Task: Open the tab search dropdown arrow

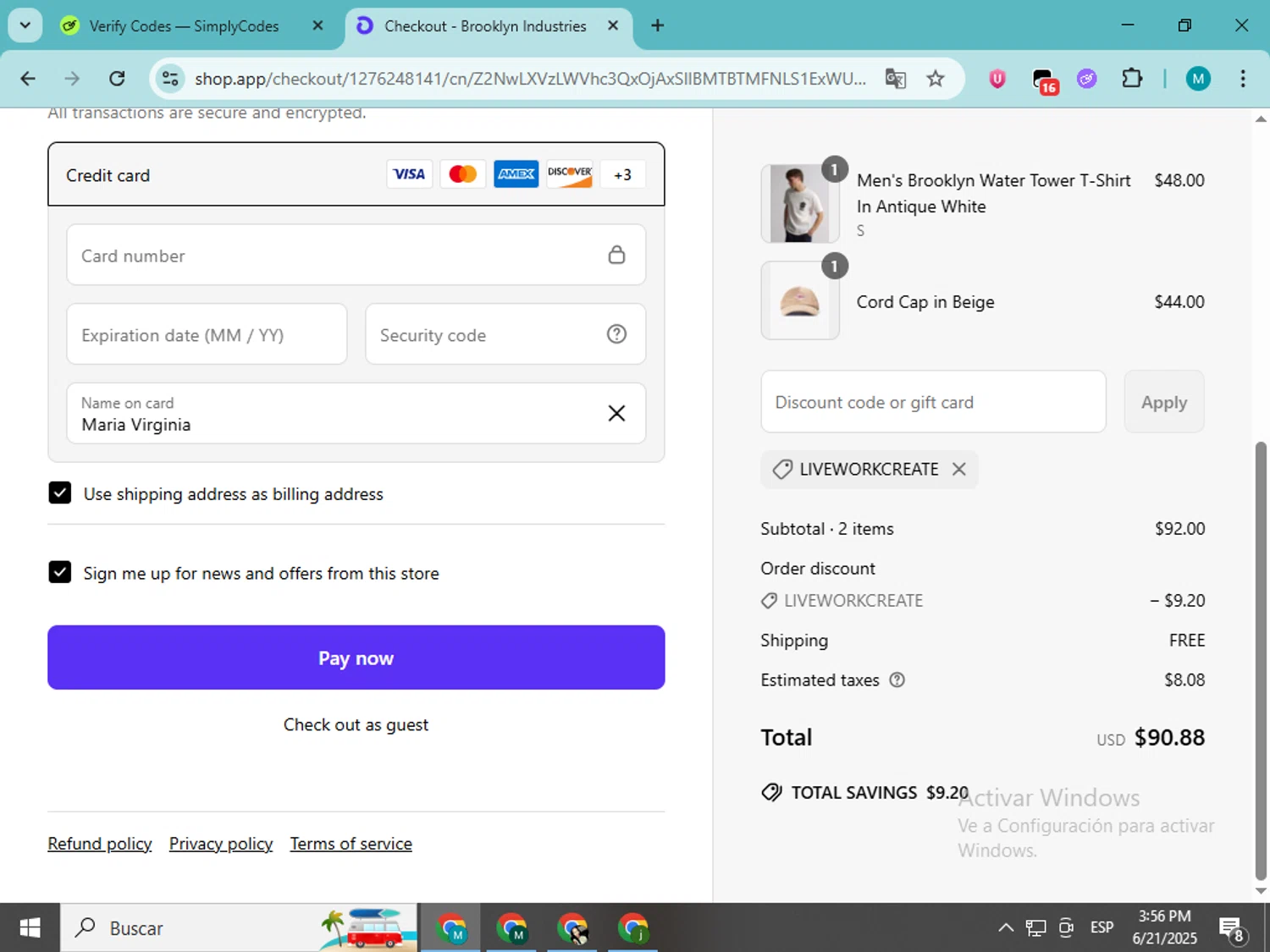Action: coord(25,25)
